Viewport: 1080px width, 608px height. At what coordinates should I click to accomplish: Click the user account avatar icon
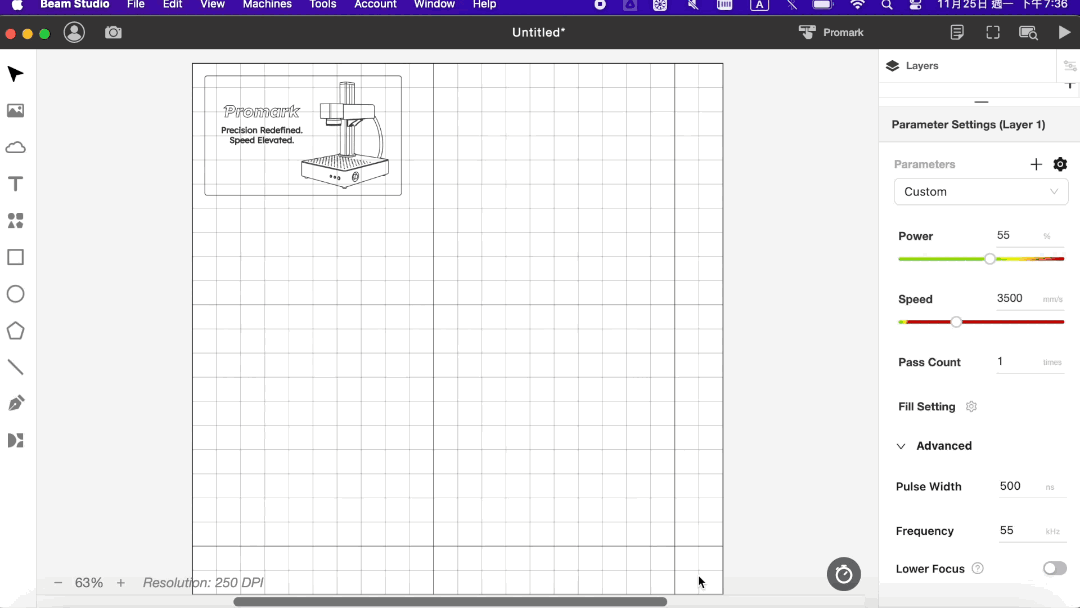(74, 32)
